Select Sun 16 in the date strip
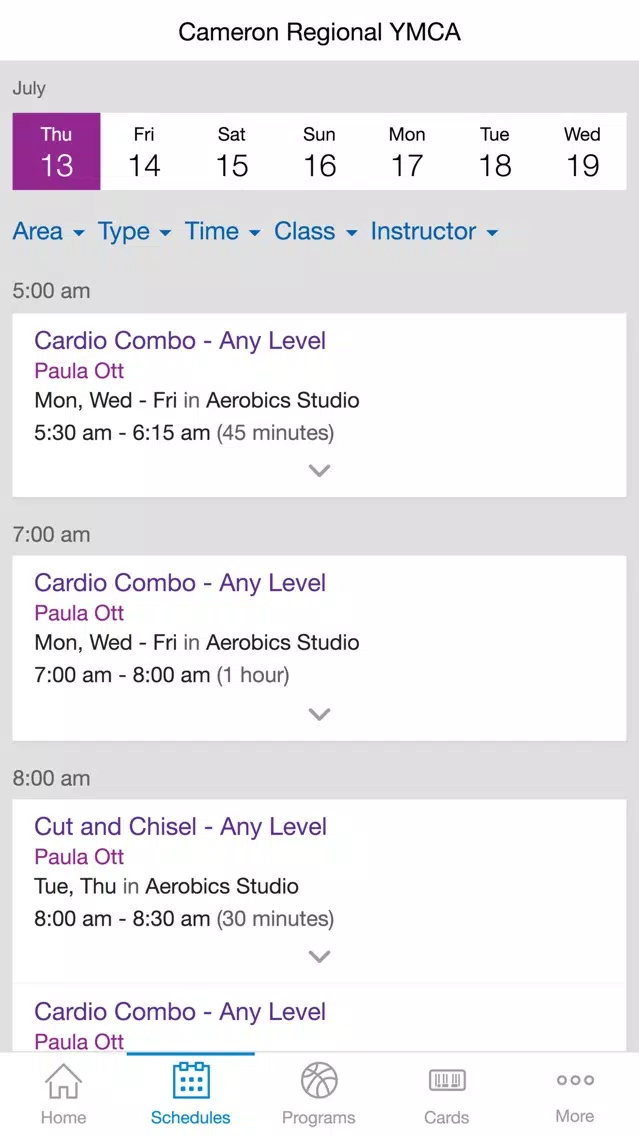This screenshot has width=639, height=1136. pyautogui.click(x=320, y=151)
